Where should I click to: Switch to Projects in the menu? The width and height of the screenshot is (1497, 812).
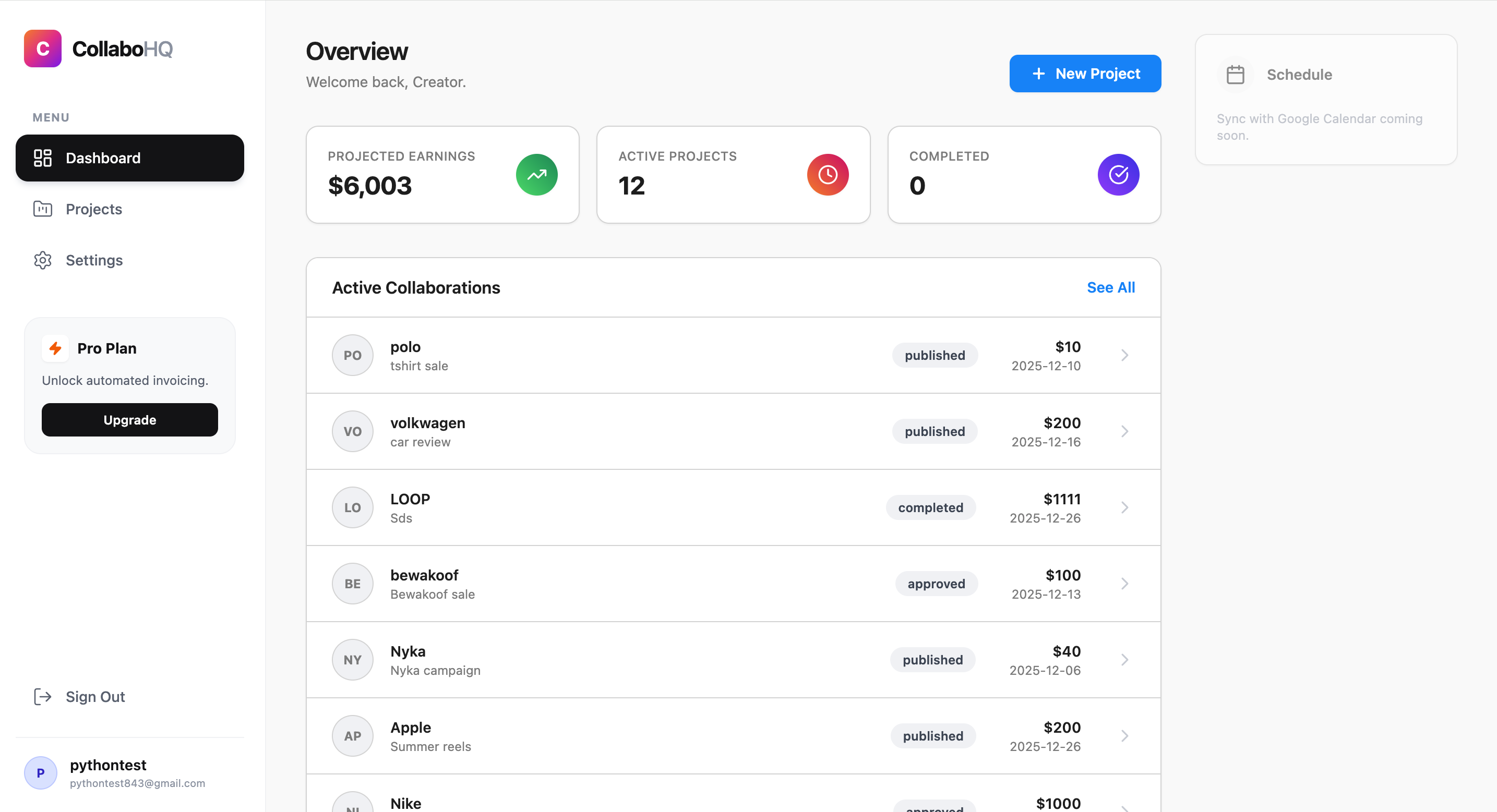coord(93,209)
